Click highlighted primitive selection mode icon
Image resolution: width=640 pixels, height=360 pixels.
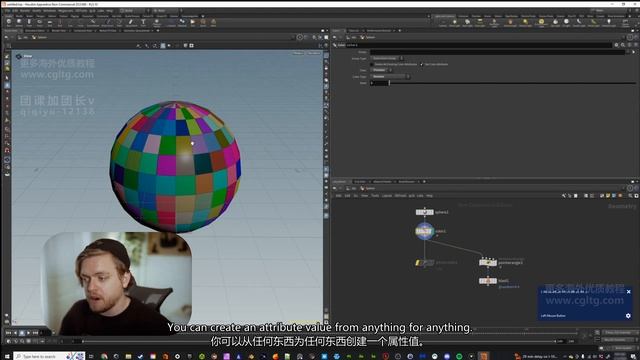[x=163, y=45]
